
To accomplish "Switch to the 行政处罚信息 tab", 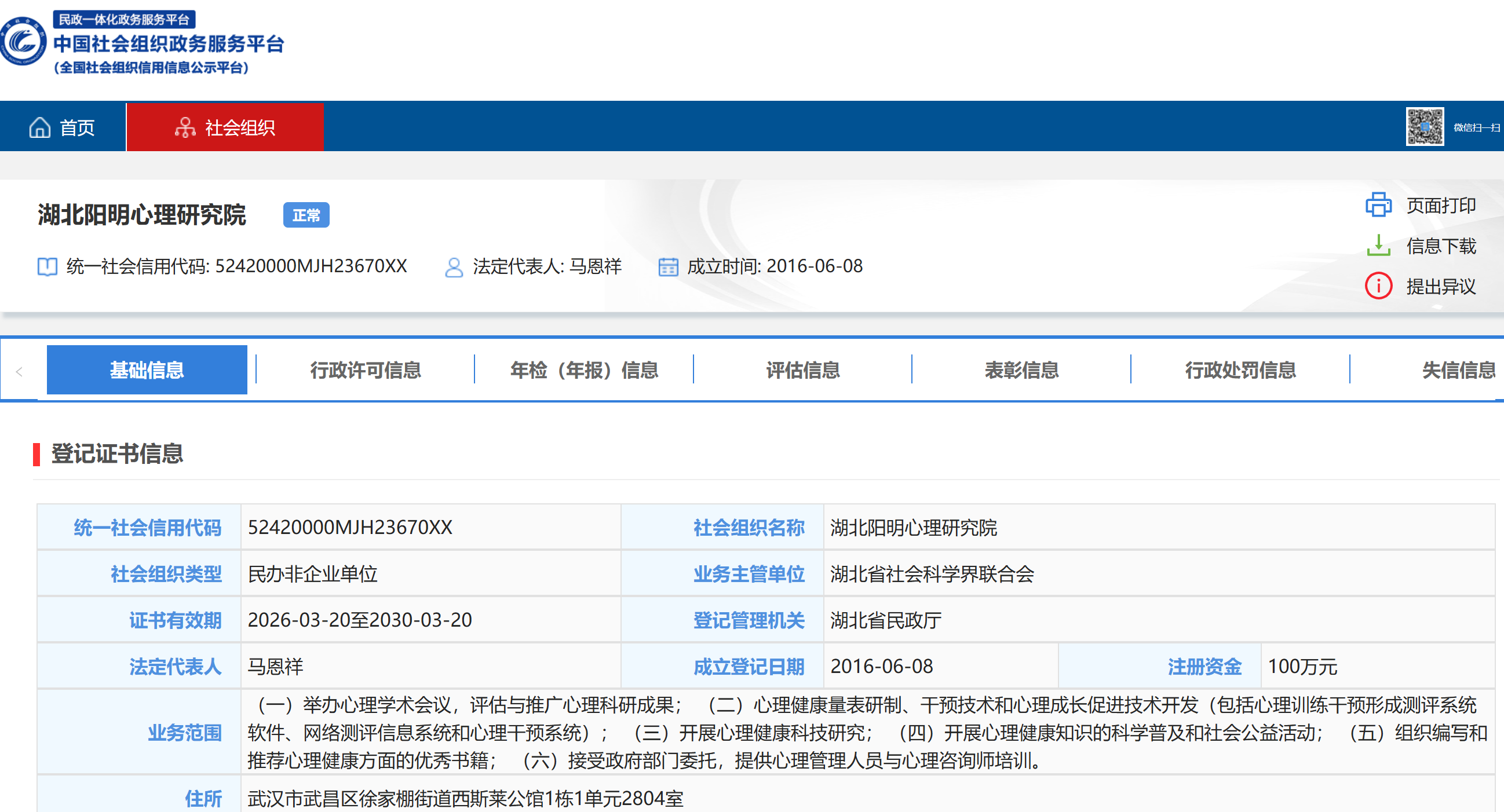I will click(1240, 370).
